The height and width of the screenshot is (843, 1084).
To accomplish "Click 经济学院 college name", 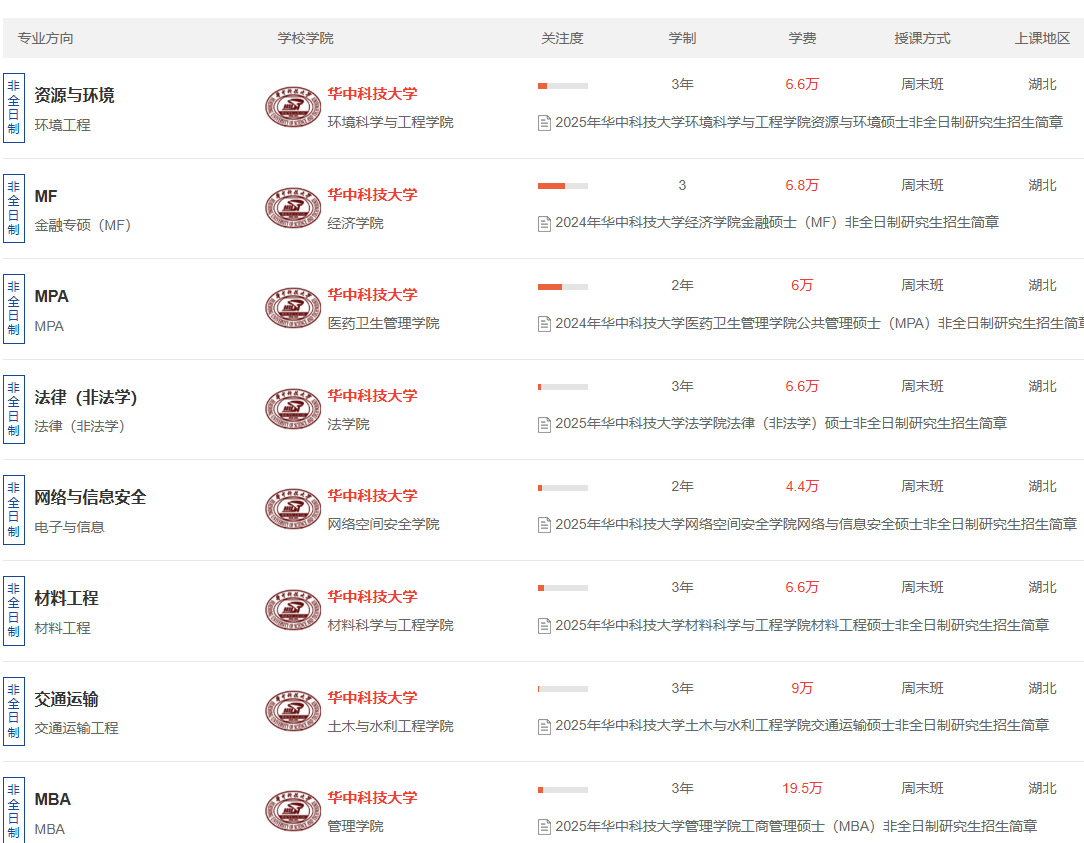I will click(355, 224).
